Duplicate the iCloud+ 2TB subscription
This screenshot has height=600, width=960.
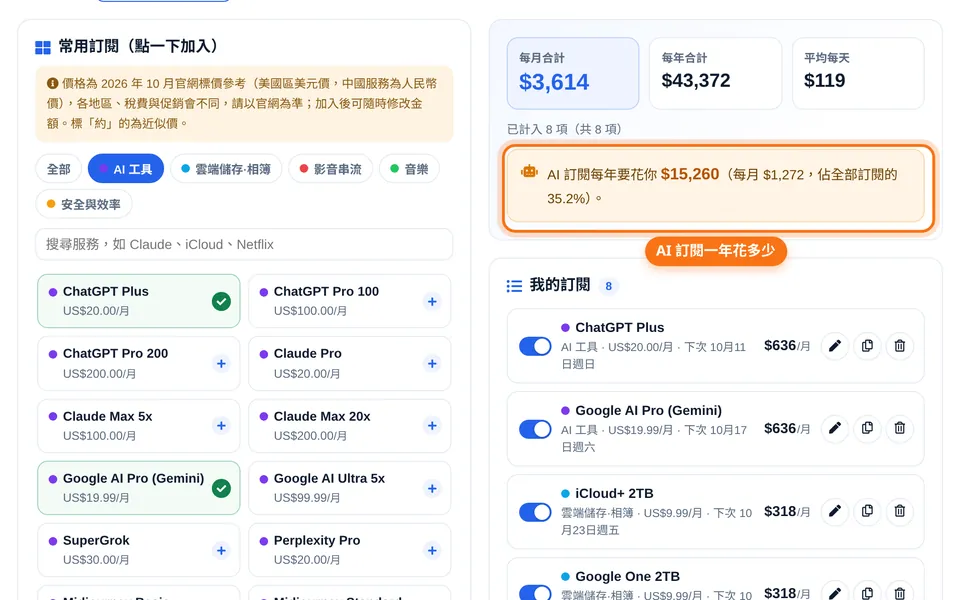click(867, 511)
